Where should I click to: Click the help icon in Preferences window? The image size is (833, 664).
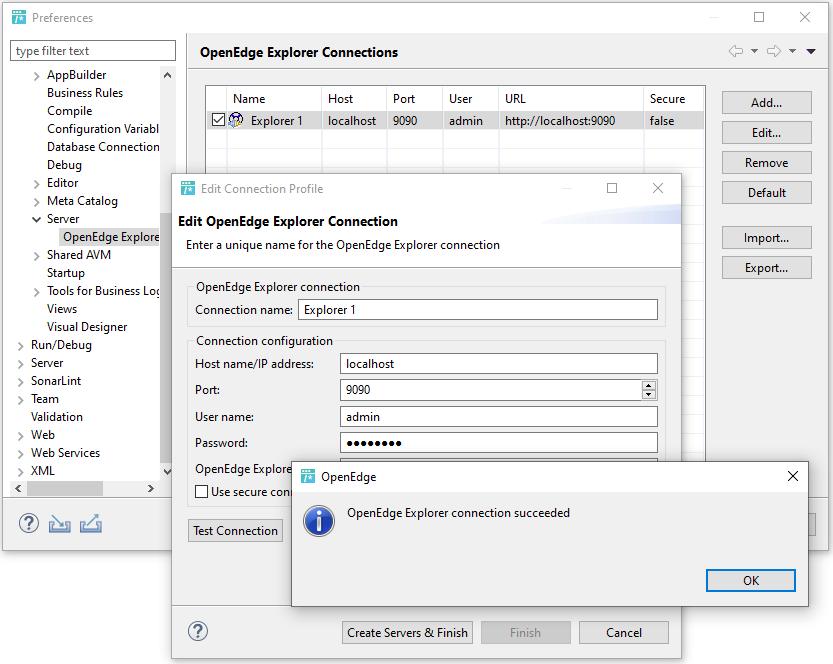click(29, 524)
